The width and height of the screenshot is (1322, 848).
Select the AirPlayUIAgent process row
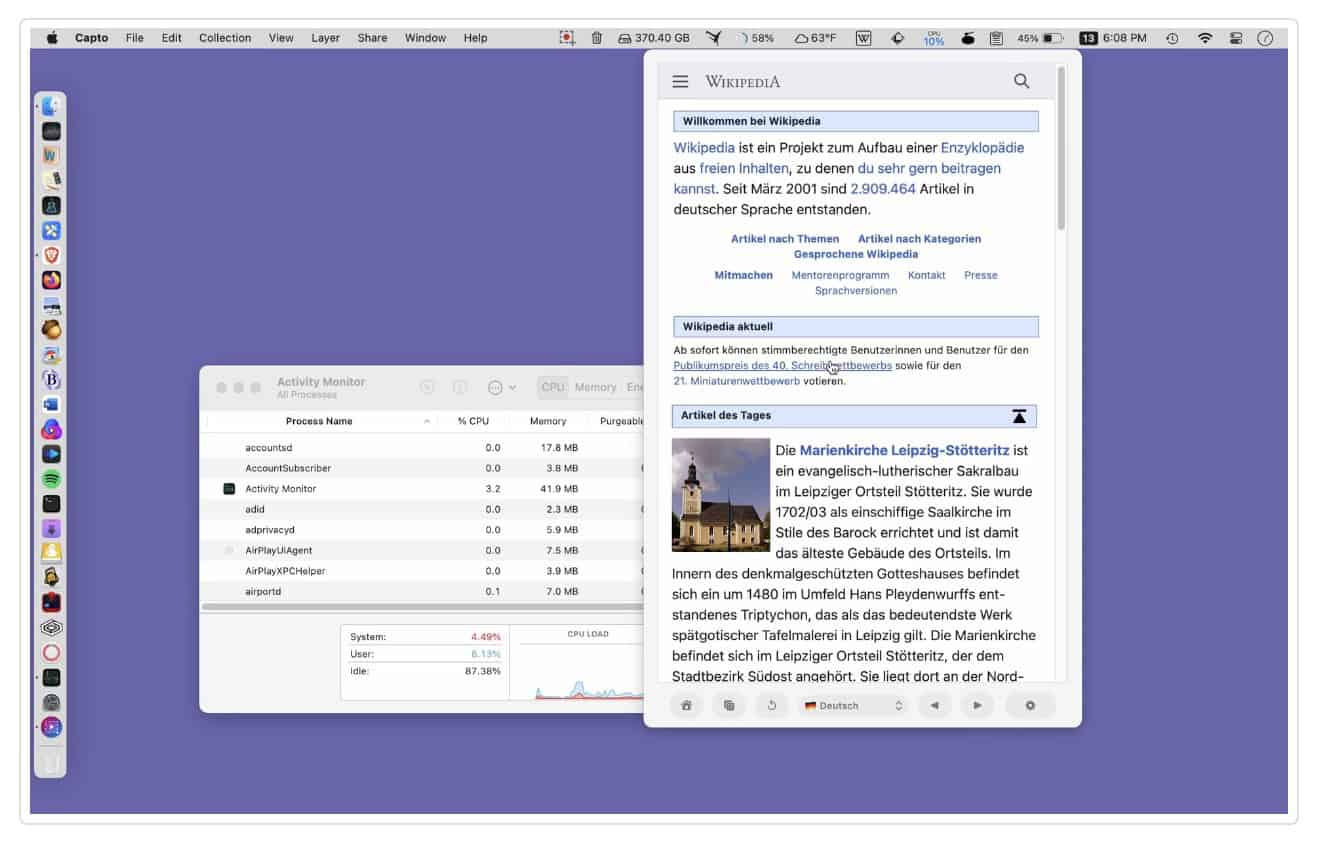[422, 550]
